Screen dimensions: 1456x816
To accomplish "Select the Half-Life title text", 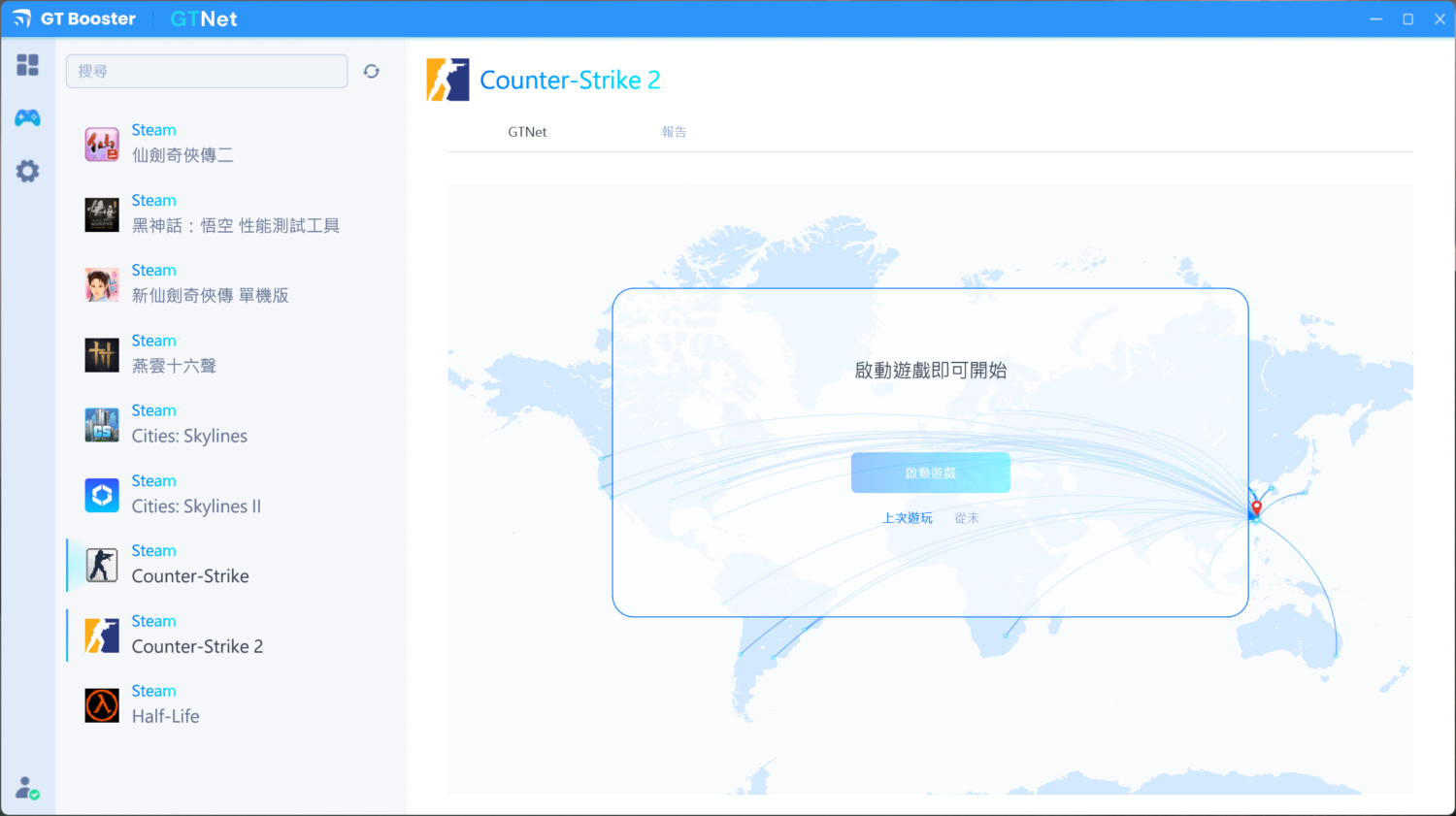I will [166, 716].
